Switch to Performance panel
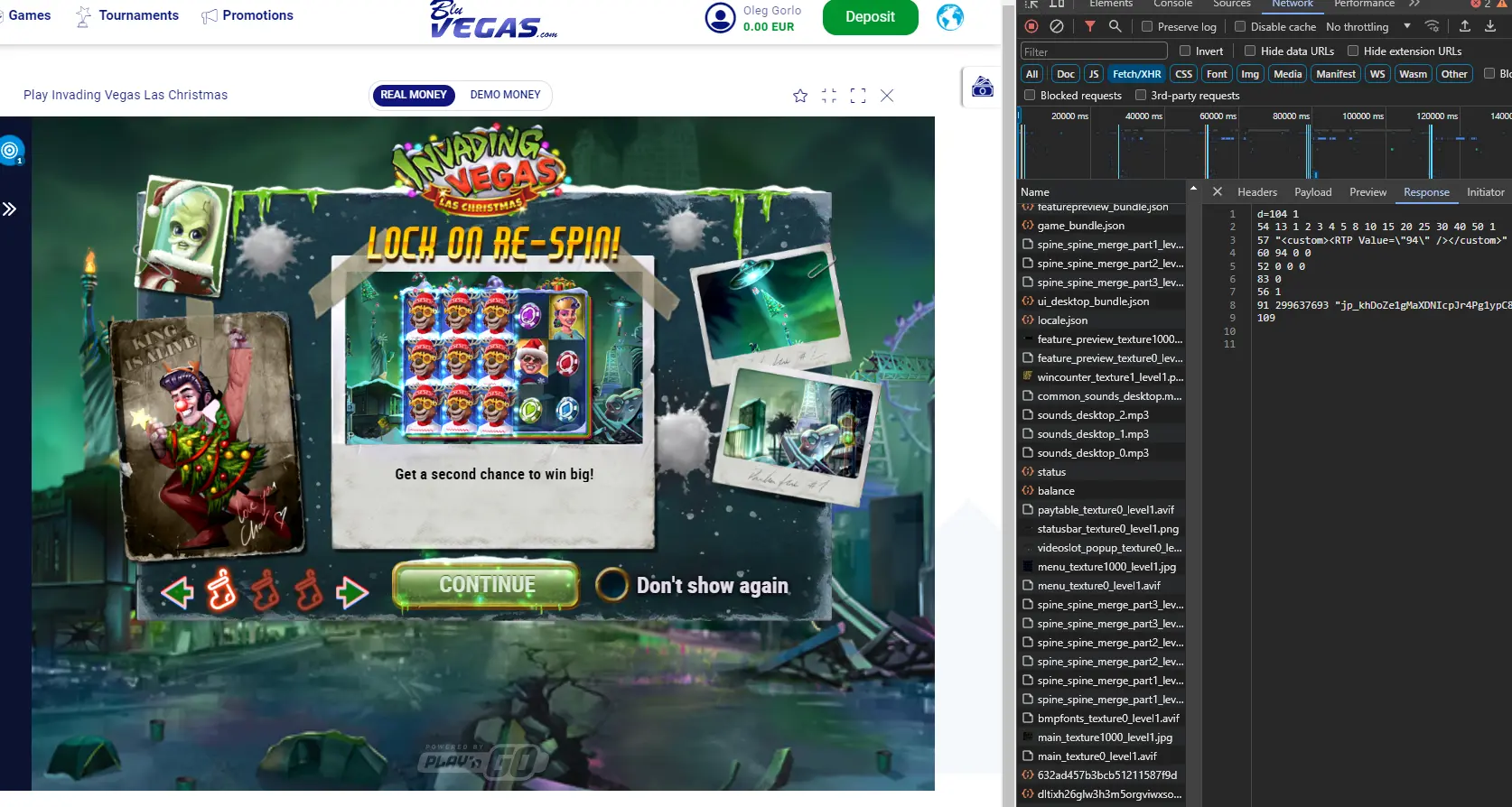This screenshot has height=807, width=1512. coord(1364,4)
